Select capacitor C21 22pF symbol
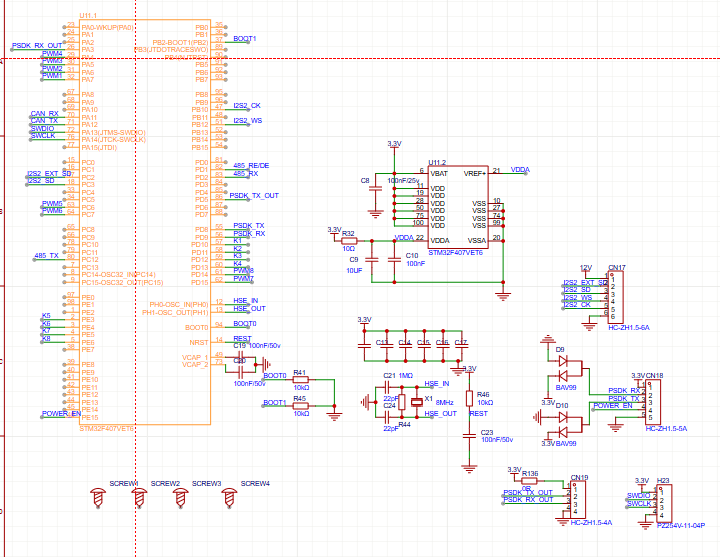Screen dimensions: 720x557 pyautogui.click(x=387, y=387)
